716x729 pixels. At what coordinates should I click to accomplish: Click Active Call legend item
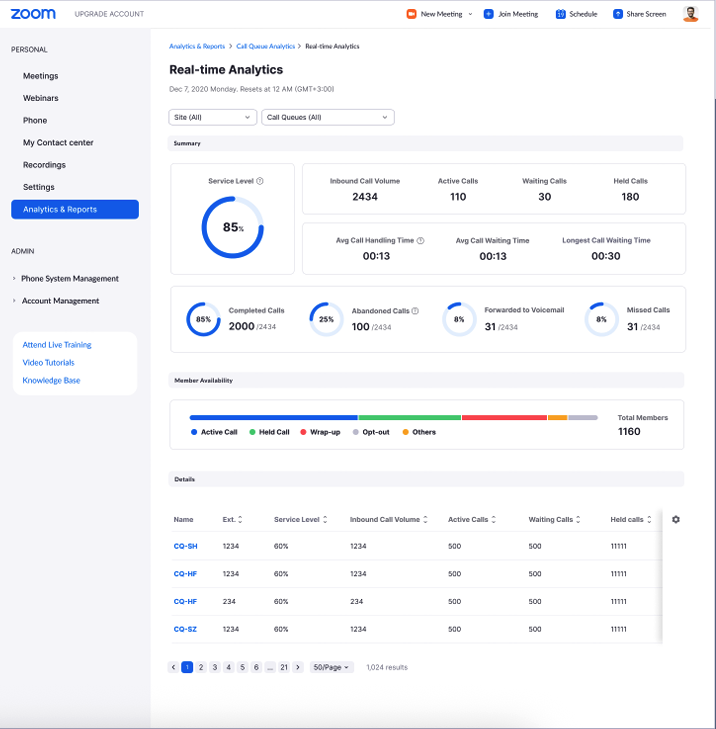click(214, 432)
